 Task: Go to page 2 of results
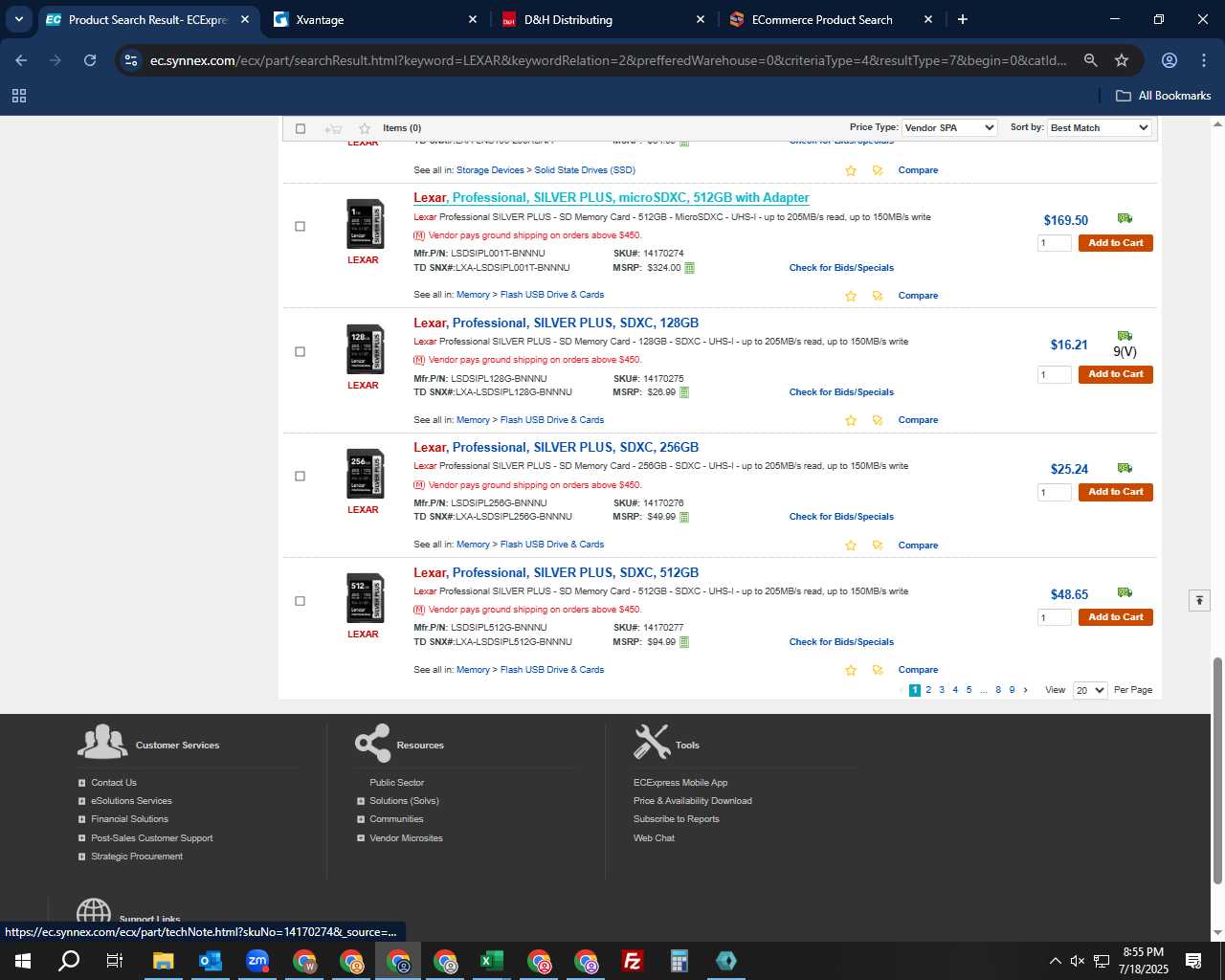click(x=928, y=690)
